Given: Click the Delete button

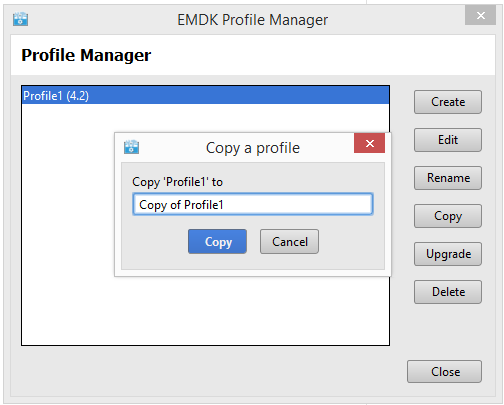Looking at the screenshot, I should 448,292.
